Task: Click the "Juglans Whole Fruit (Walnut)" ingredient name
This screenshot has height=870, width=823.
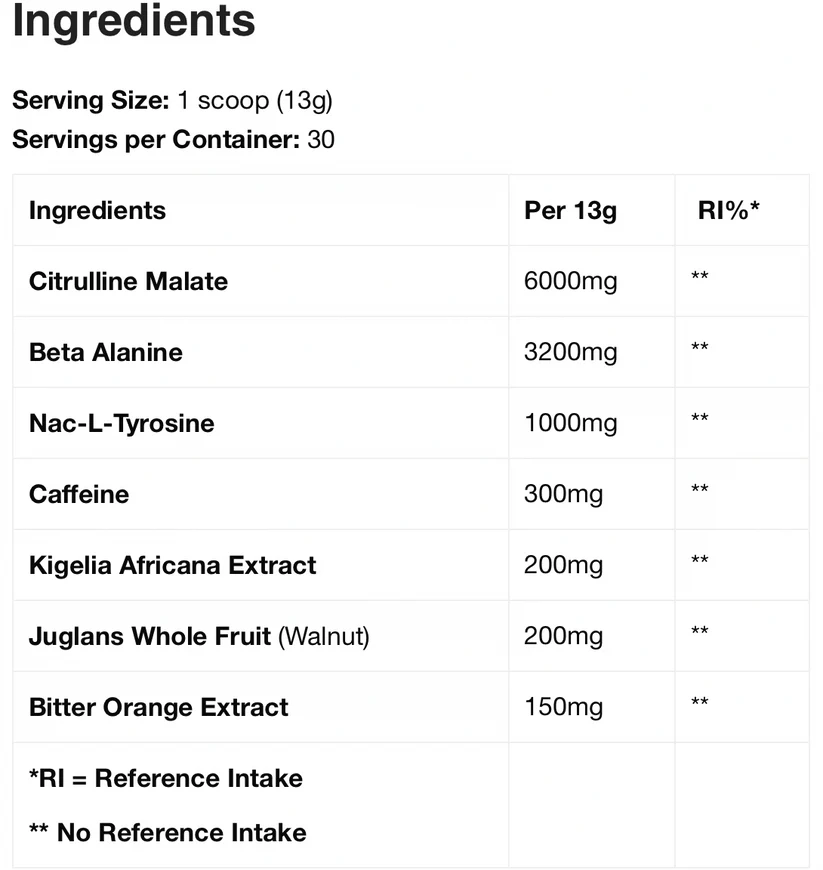Action: [x=199, y=636]
